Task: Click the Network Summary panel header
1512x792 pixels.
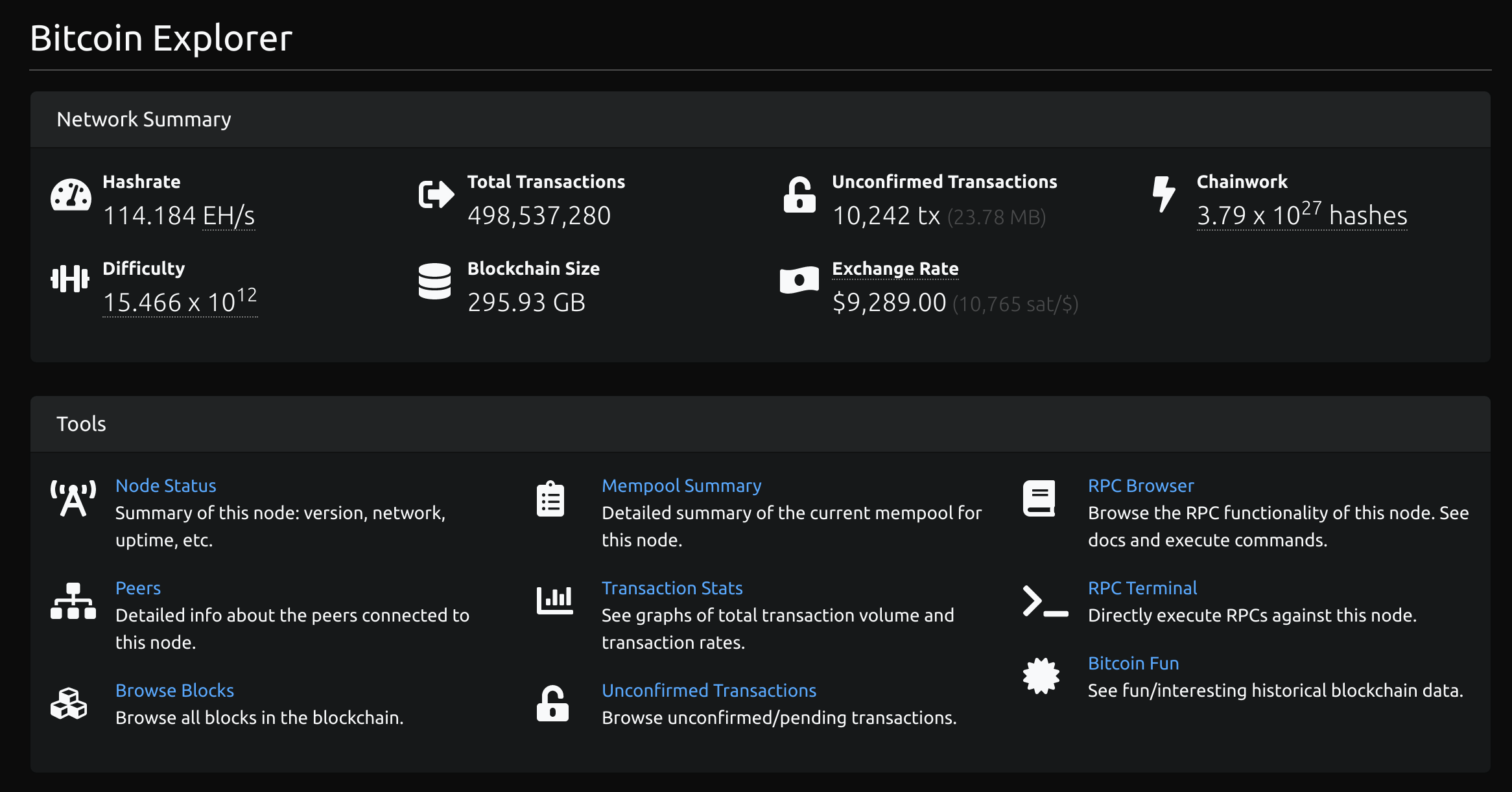Action: (x=761, y=119)
